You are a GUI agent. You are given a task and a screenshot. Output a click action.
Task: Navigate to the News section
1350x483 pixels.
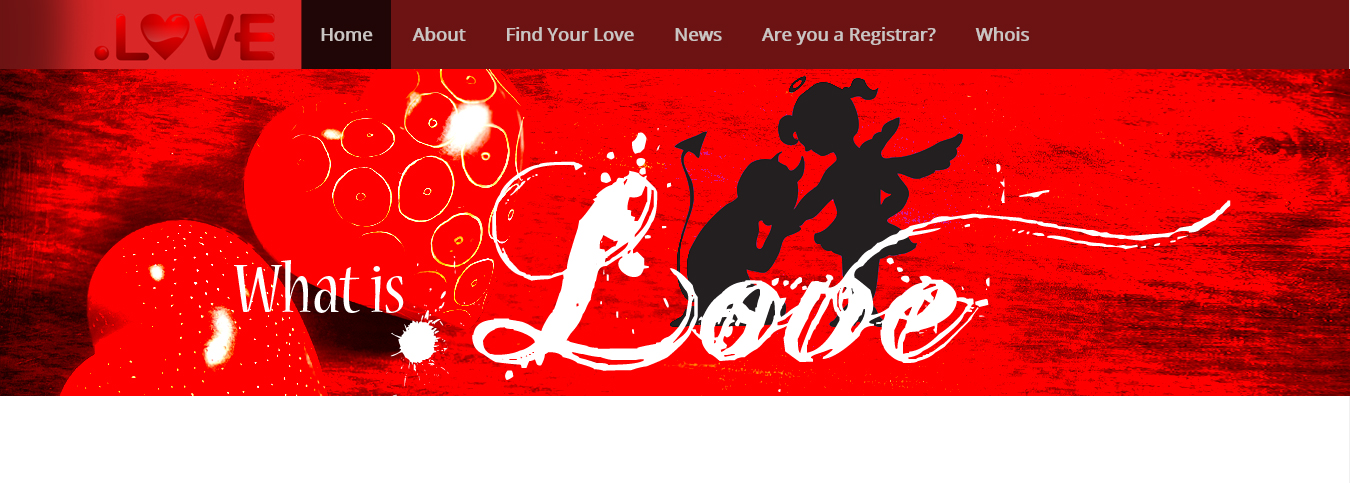(x=698, y=34)
